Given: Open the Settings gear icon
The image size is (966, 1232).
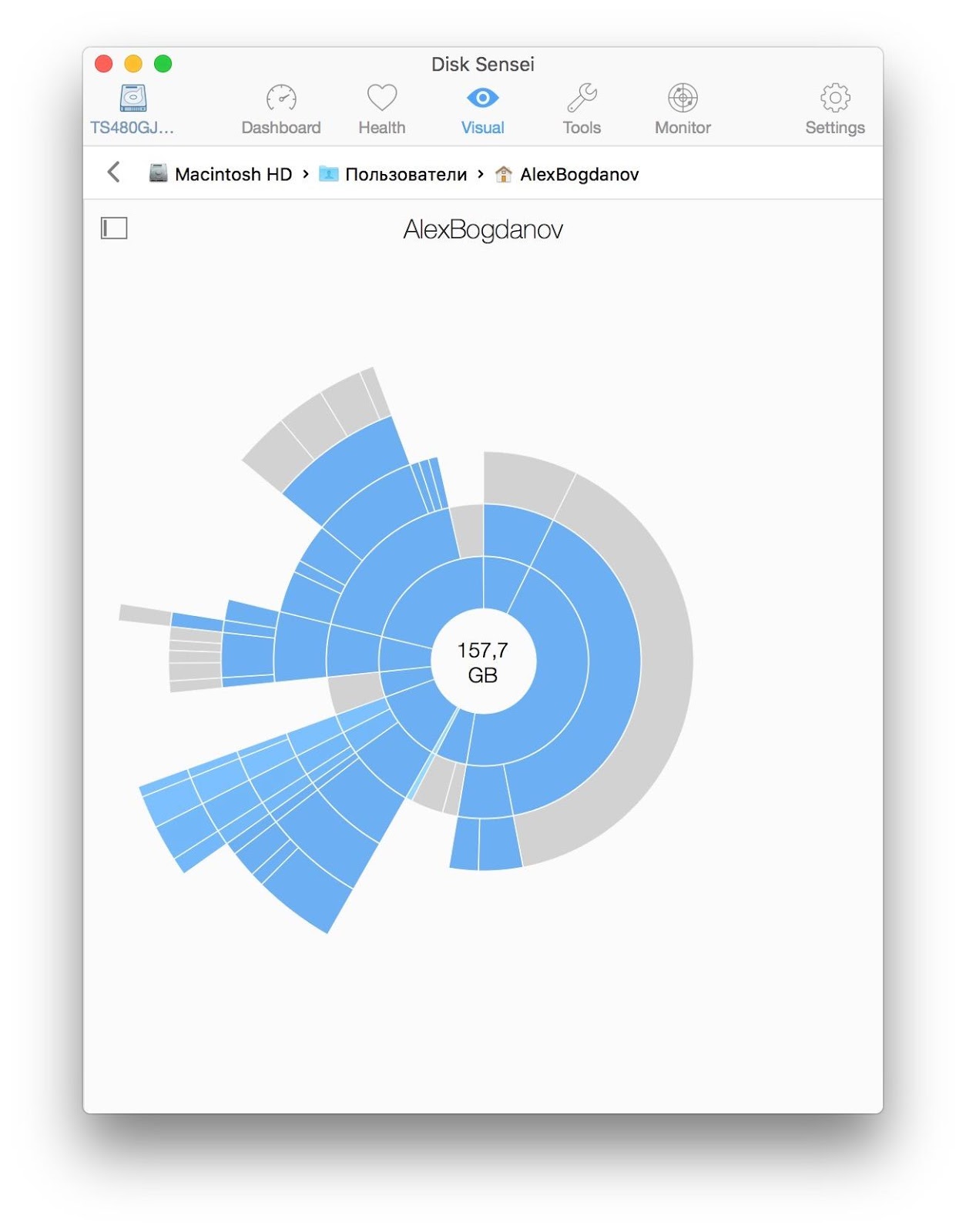Looking at the screenshot, I should pyautogui.click(x=835, y=98).
